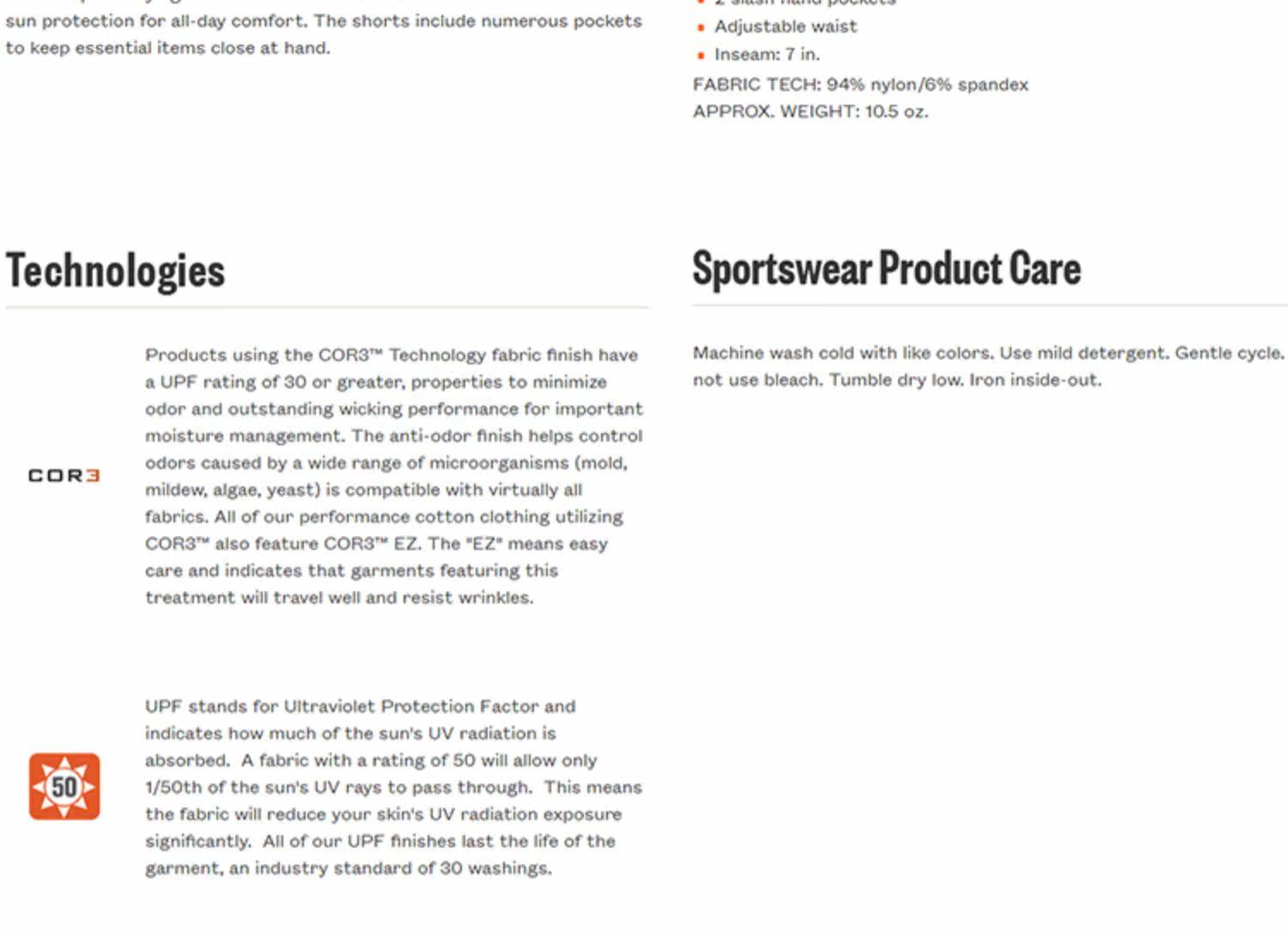Image resolution: width=1288 pixels, height=937 pixels.
Task: Click the orange UPF 50 sun icon
Action: click(x=64, y=787)
